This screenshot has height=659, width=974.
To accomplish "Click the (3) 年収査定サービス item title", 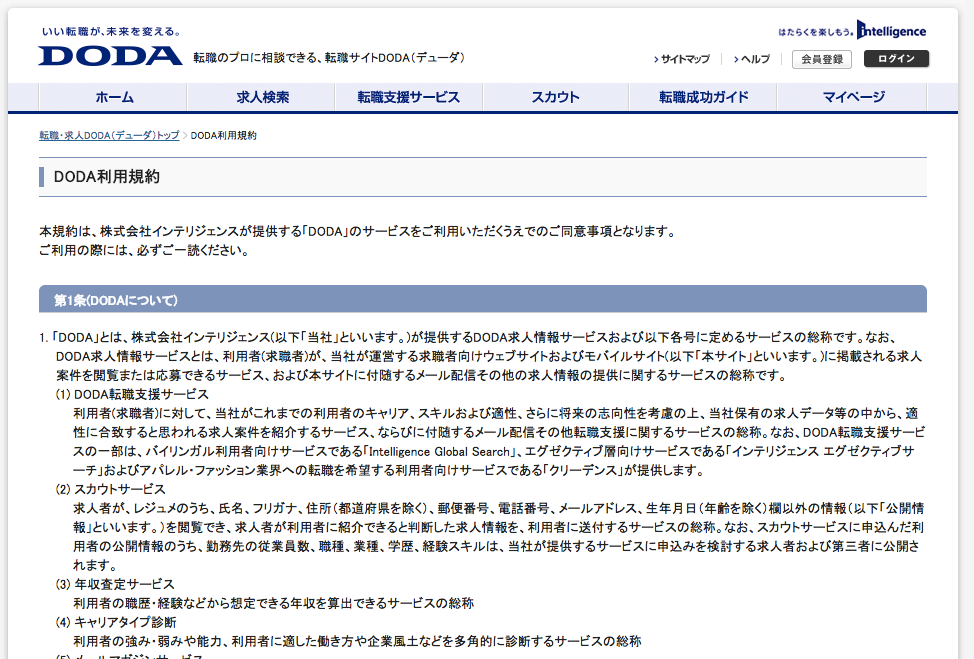I will pyautogui.click(x=115, y=584).
